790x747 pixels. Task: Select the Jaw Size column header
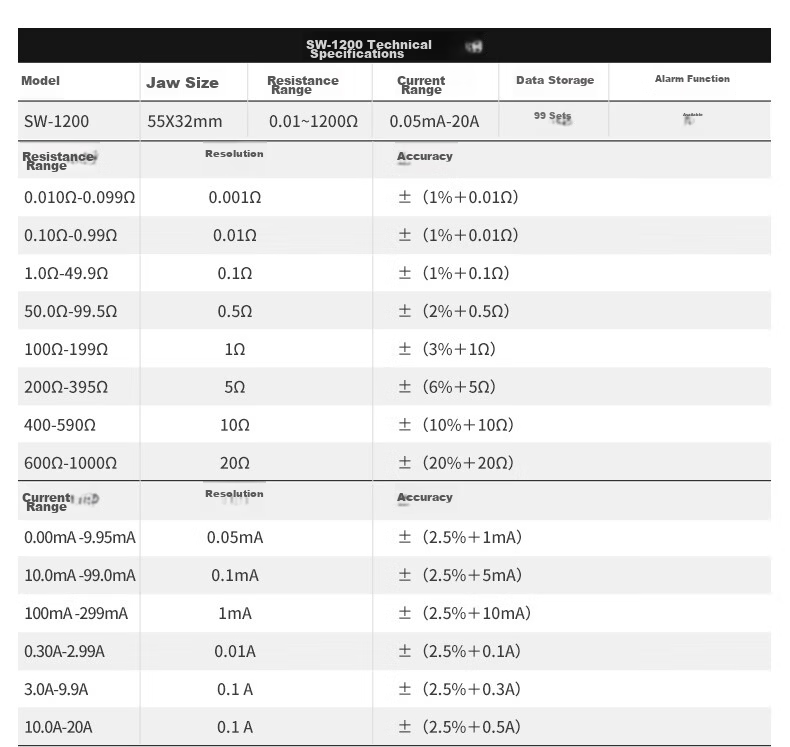tap(182, 83)
